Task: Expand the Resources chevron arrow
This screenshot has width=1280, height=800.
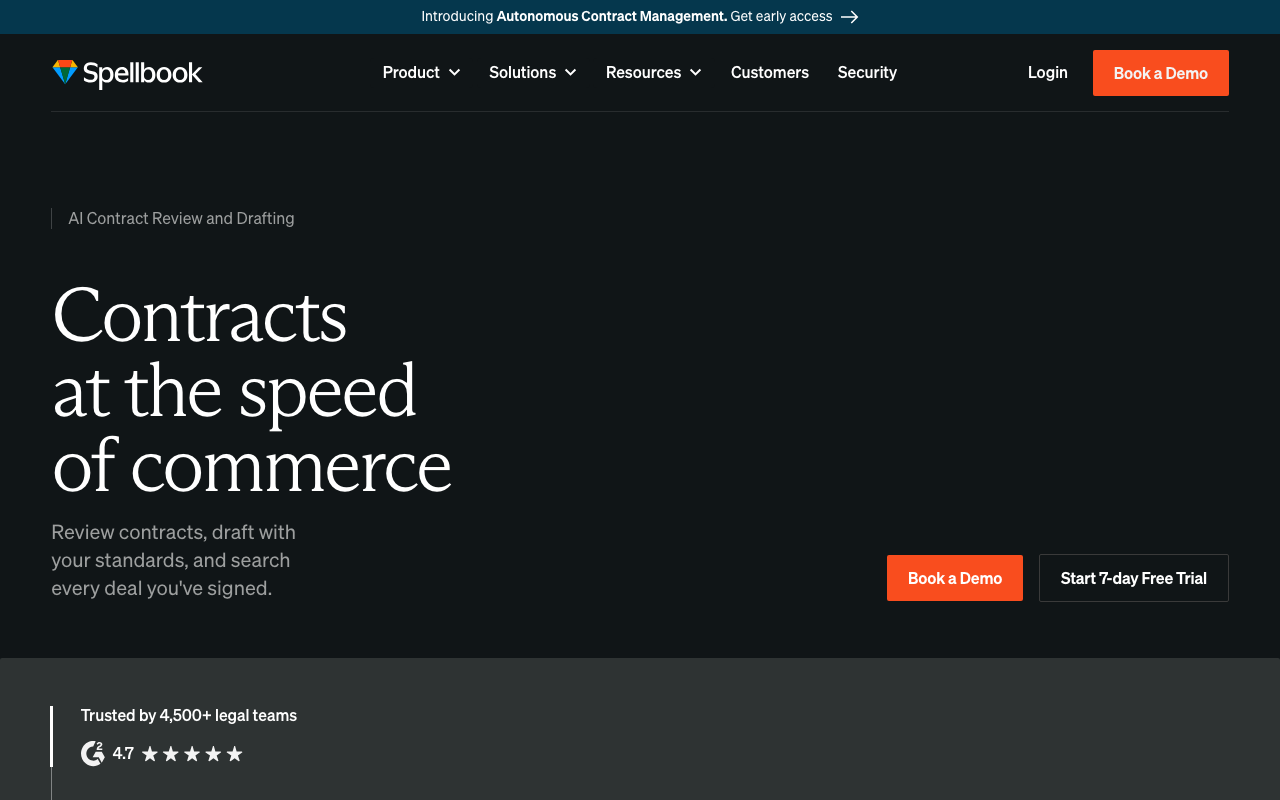Action: (695, 73)
